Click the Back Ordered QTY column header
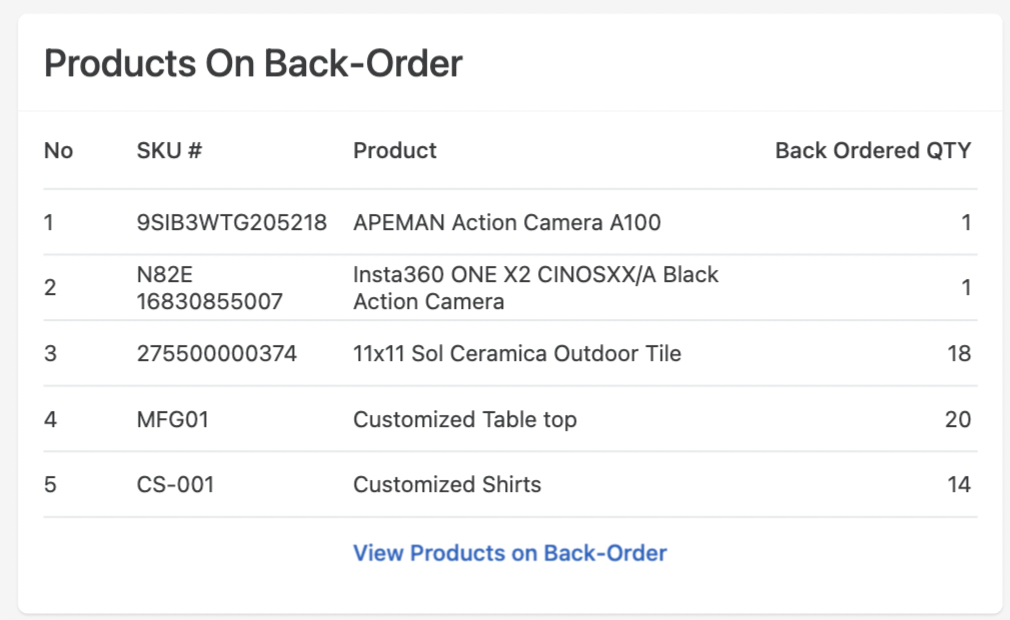The width and height of the screenshot is (1010, 620). [873, 151]
